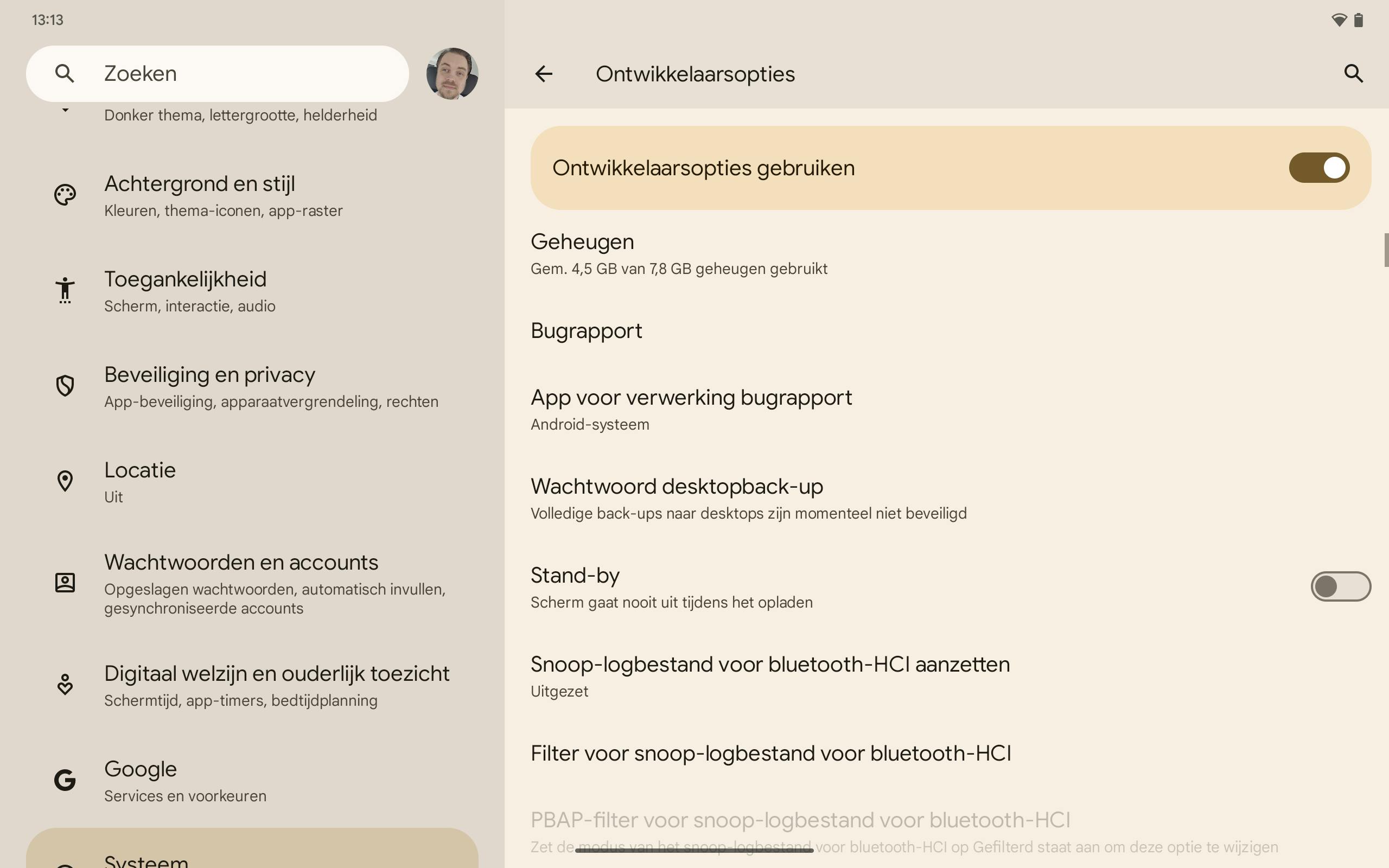Click the Wachtwoorden en accounts person icon

point(65,583)
